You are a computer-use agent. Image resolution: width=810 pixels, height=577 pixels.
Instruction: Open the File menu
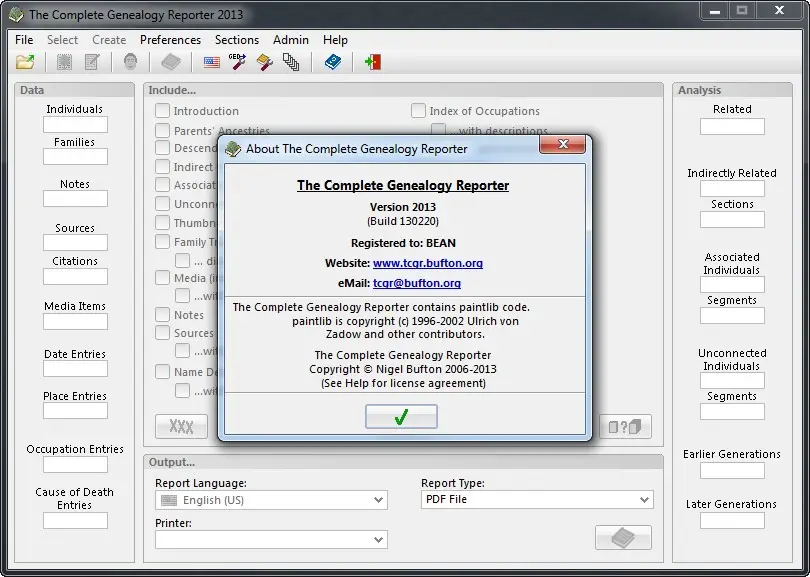24,40
